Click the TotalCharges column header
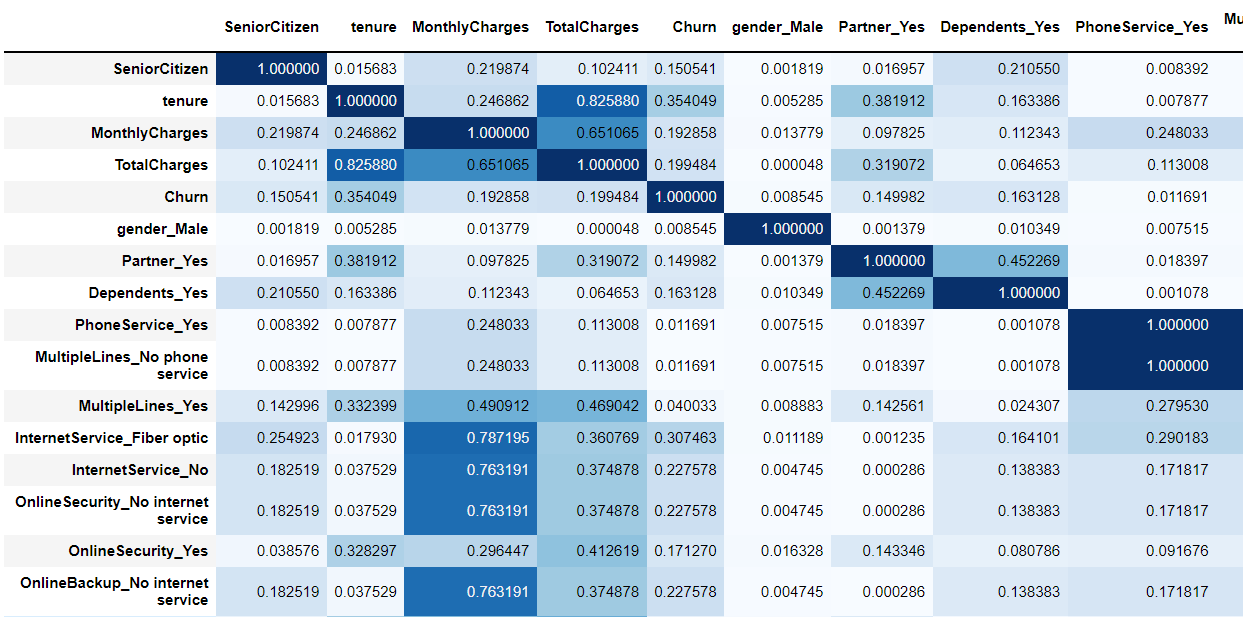The image size is (1248, 617). point(591,27)
